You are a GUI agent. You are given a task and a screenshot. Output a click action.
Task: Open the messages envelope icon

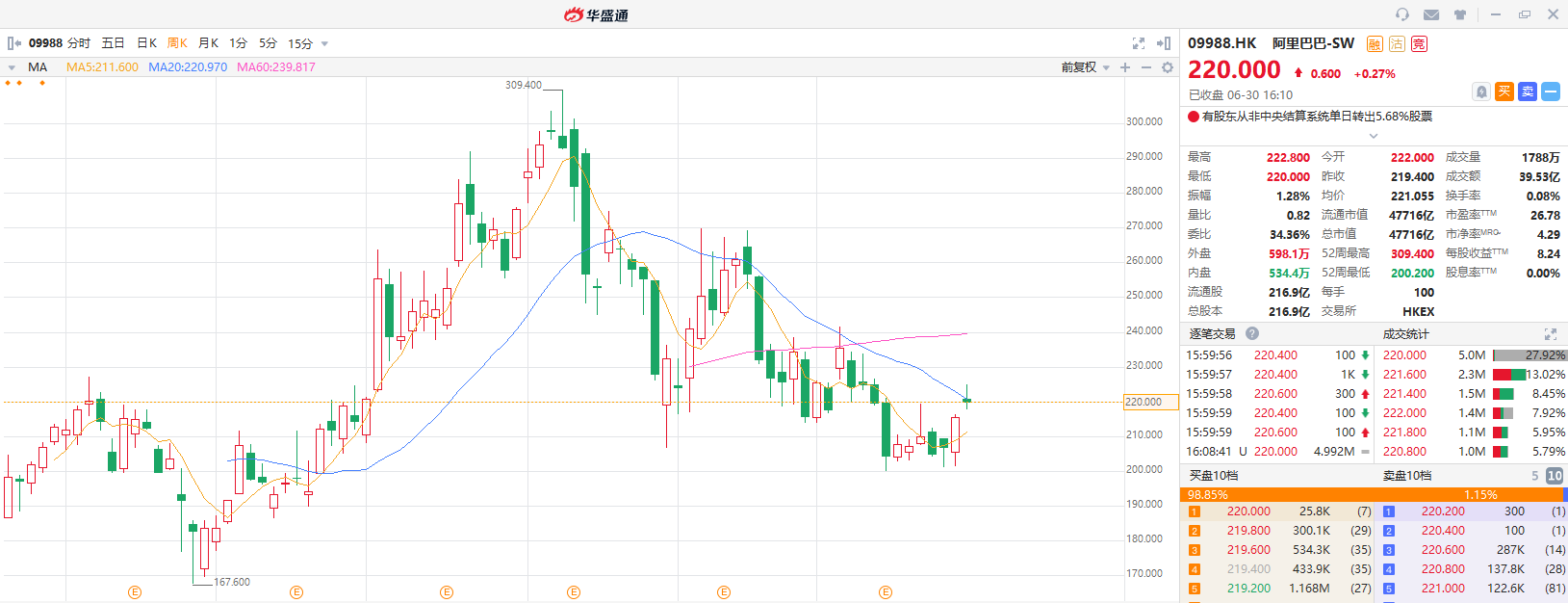pyautogui.click(x=1431, y=14)
